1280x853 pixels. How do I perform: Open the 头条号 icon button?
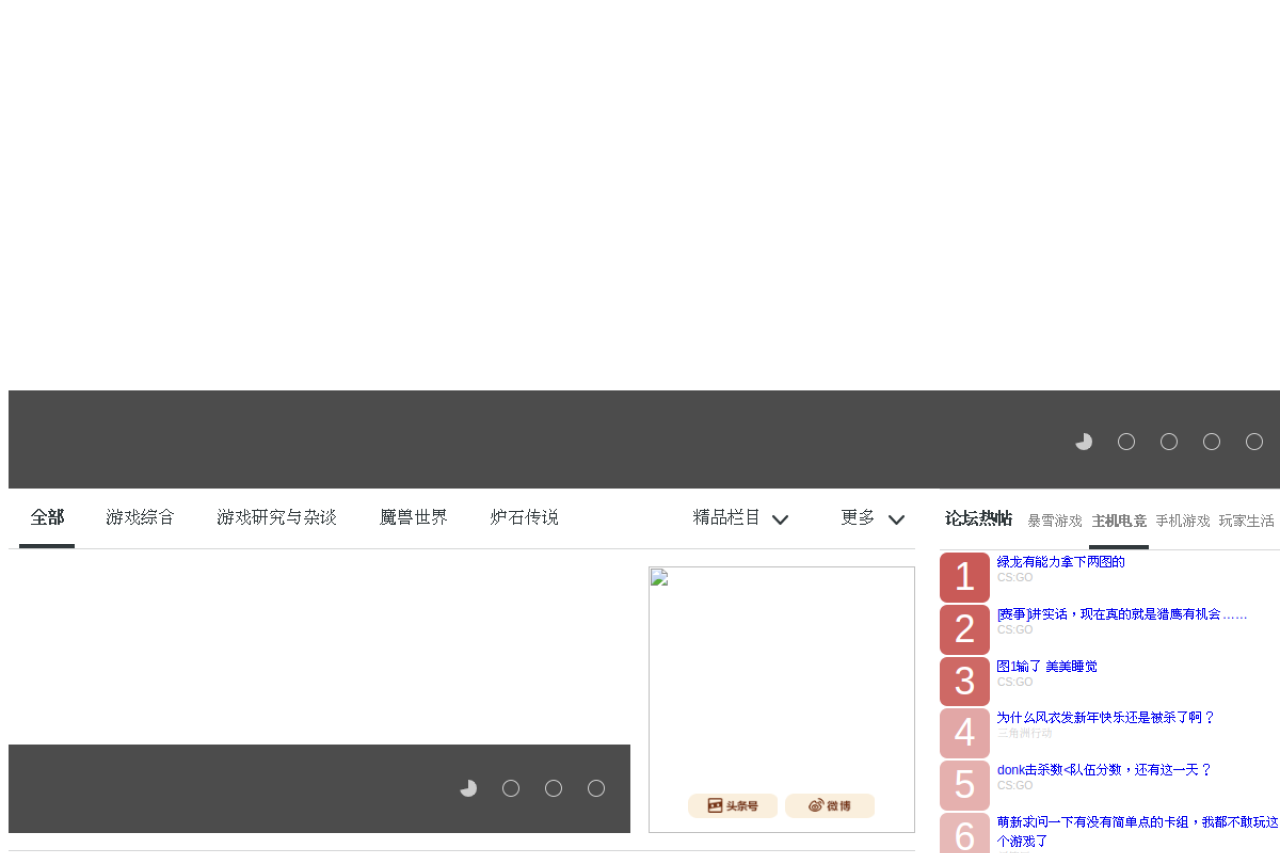point(732,806)
